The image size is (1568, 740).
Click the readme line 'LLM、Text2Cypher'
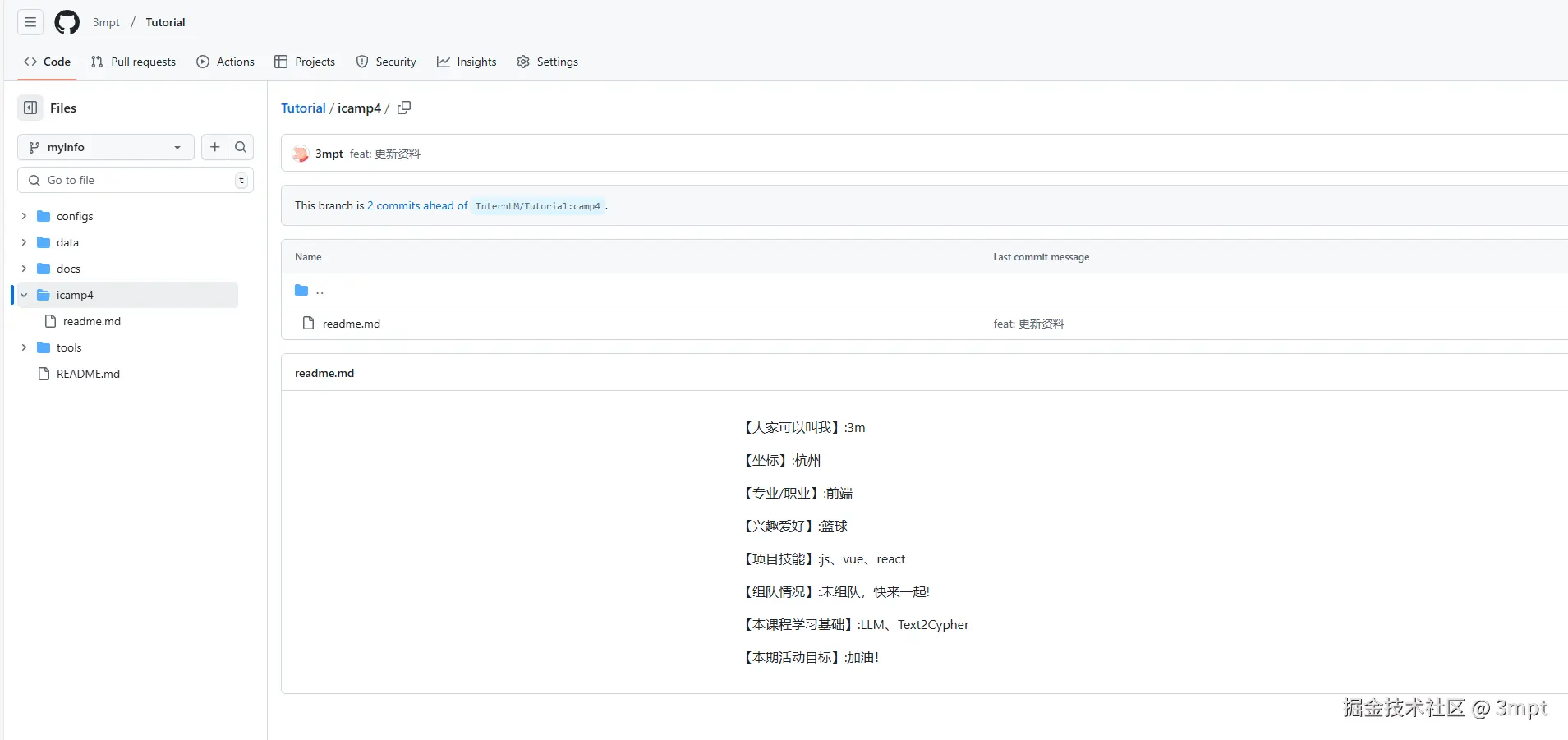pos(856,624)
